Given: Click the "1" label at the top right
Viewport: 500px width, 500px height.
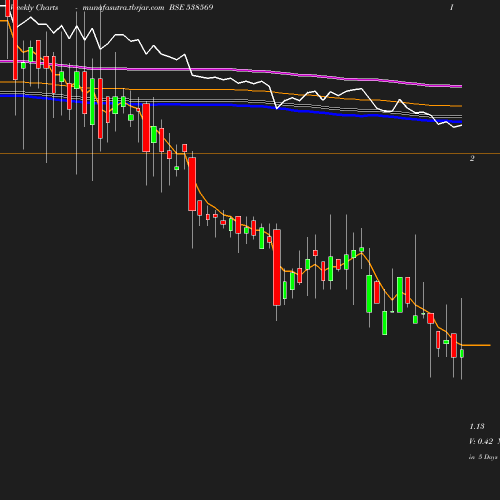Looking at the screenshot, I should [452, 7].
